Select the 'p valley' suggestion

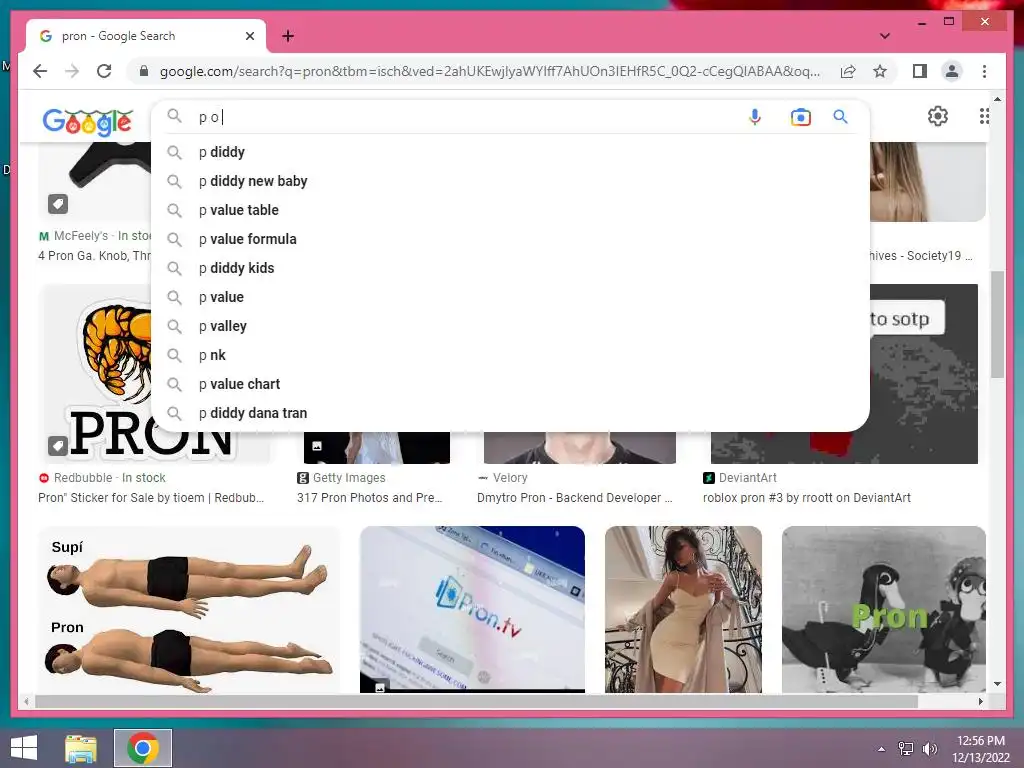(509, 326)
